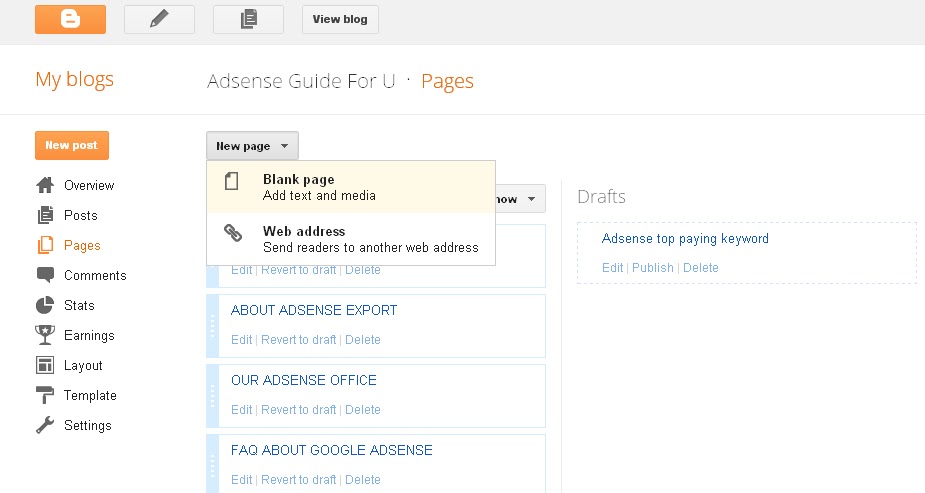Delete the FAQ ABOUT GOOGLE ADSENSE page
The width and height of the screenshot is (925, 493).
[x=363, y=480]
